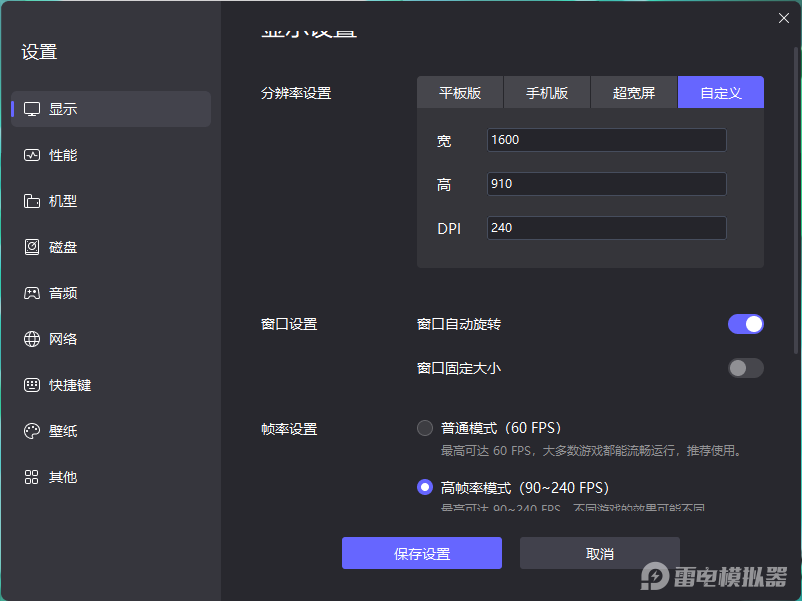Click inside the DPI input field
The image size is (802, 601).
pos(605,228)
